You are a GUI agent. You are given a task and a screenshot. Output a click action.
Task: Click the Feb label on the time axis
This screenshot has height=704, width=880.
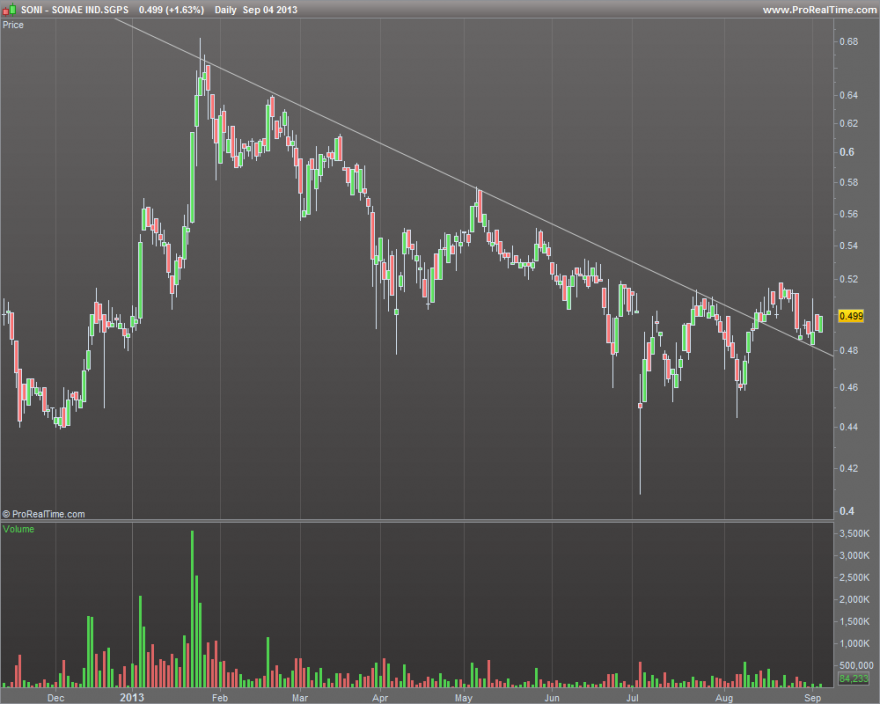(220, 698)
